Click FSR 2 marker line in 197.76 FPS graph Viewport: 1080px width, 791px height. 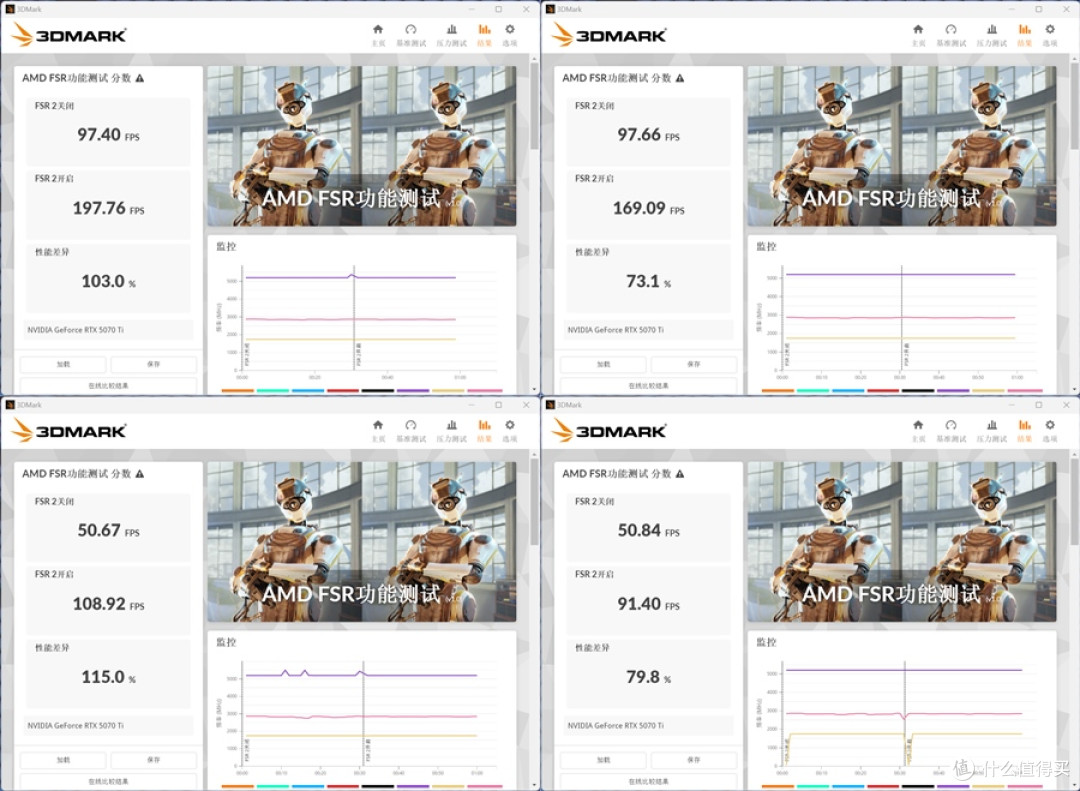click(354, 318)
